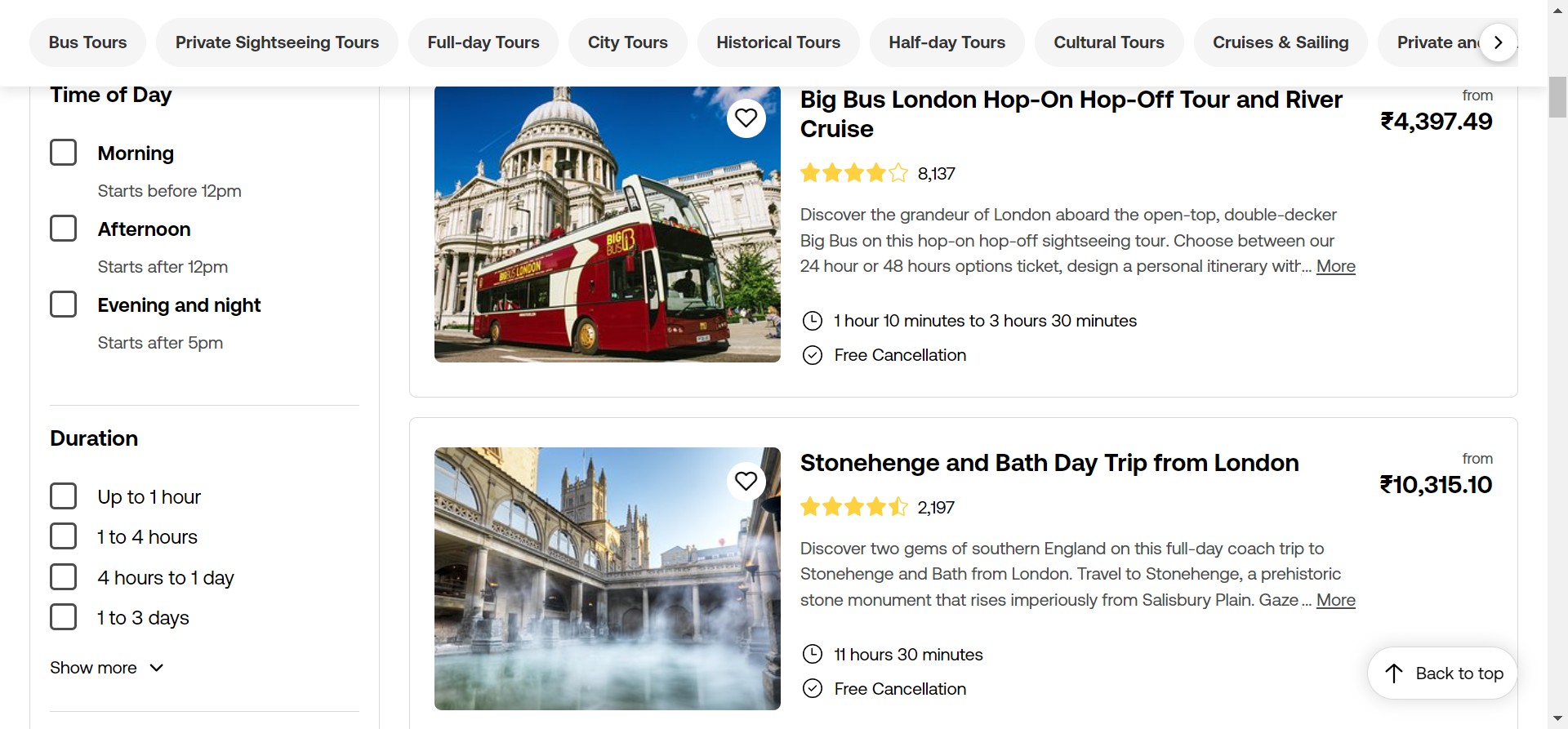
Task: Open the Roman Baths tour photo
Action: [x=607, y=578]
